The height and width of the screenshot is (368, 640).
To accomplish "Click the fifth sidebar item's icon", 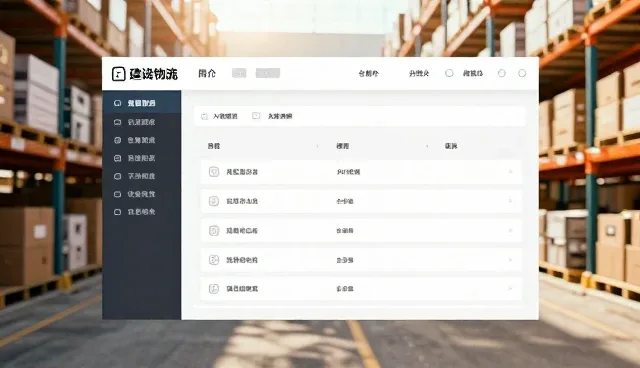I will tap(118, 176).
